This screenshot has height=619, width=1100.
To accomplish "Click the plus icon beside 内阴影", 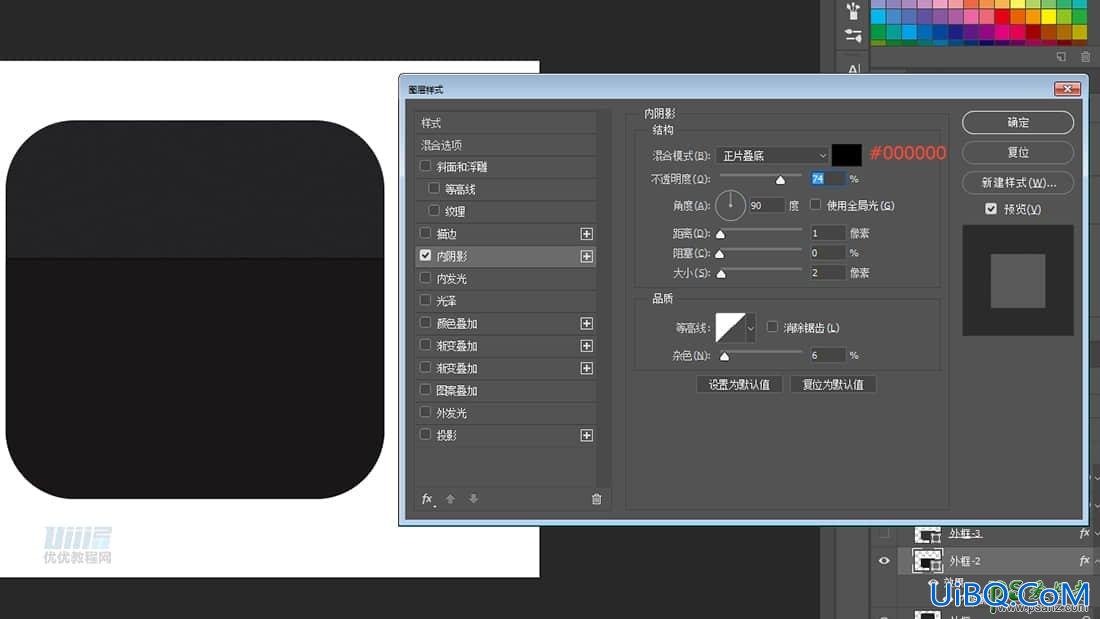I will 586,256.
